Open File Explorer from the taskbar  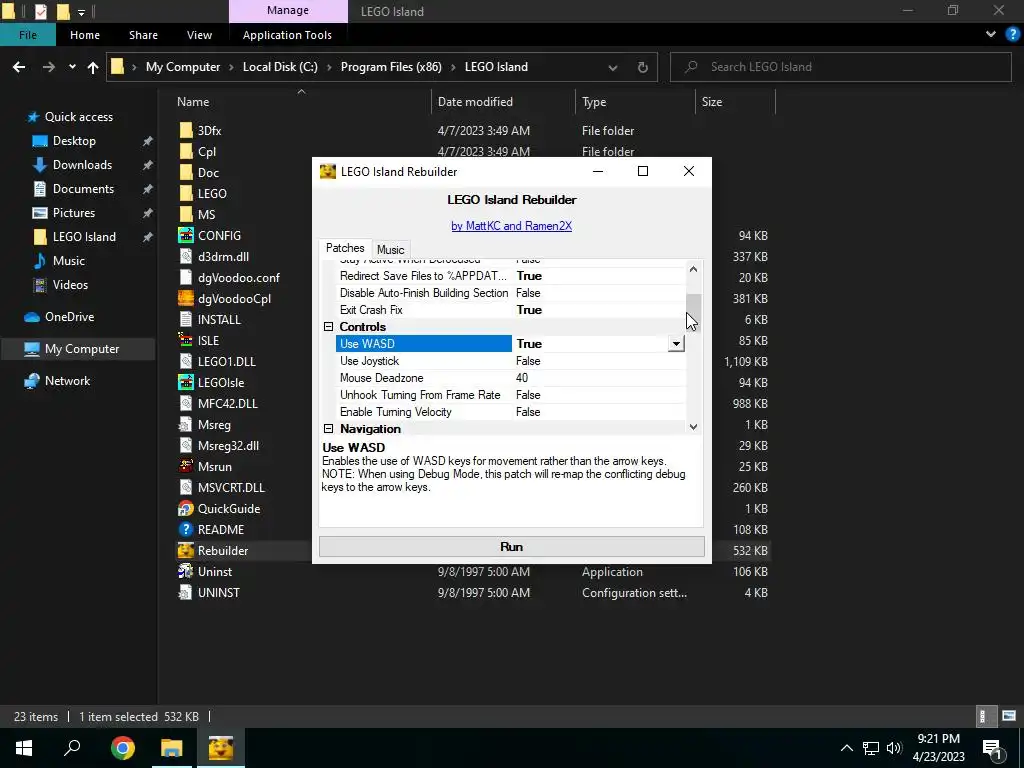pyautogui.click(x=172, y=748)
